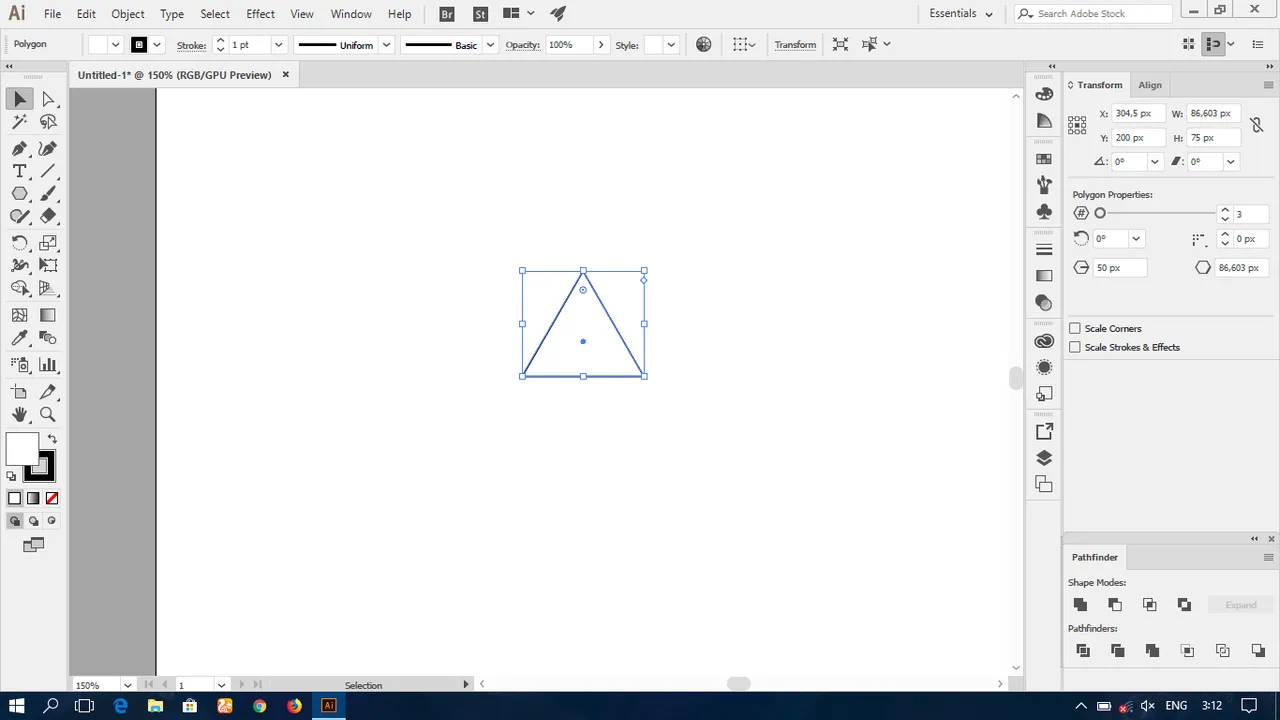Open the Creative Cloud Libraries panel
Image resolution: width=1280 pixels, height=720 pixels.
pyautogui.click(x=1044, y=341)
